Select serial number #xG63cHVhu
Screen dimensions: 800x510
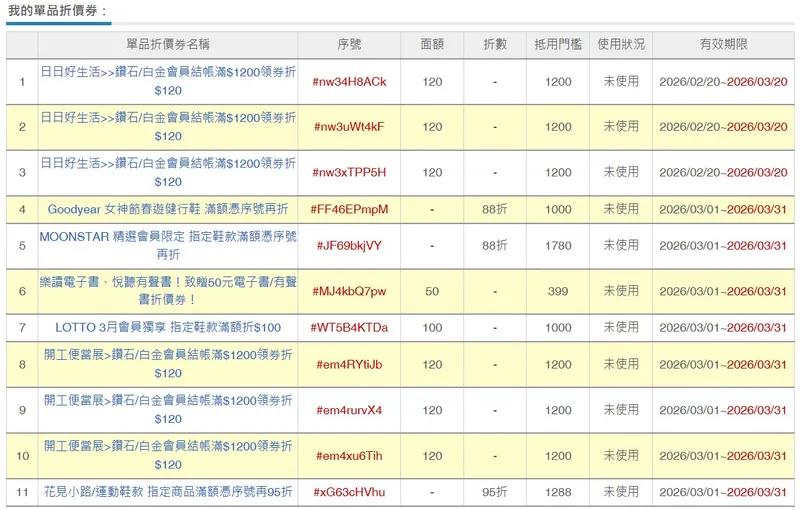[349, 492]
